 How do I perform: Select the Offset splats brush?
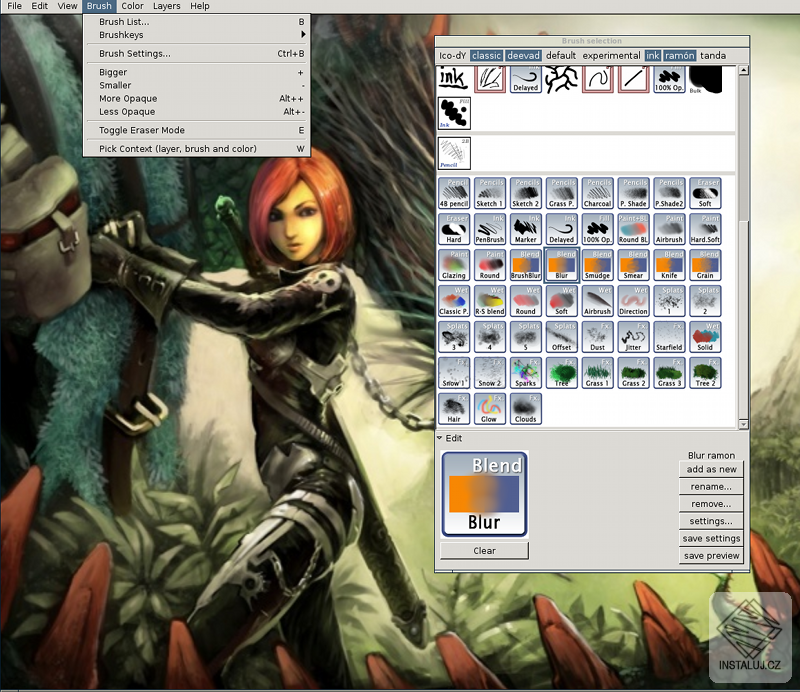click(x=562, y=337)
